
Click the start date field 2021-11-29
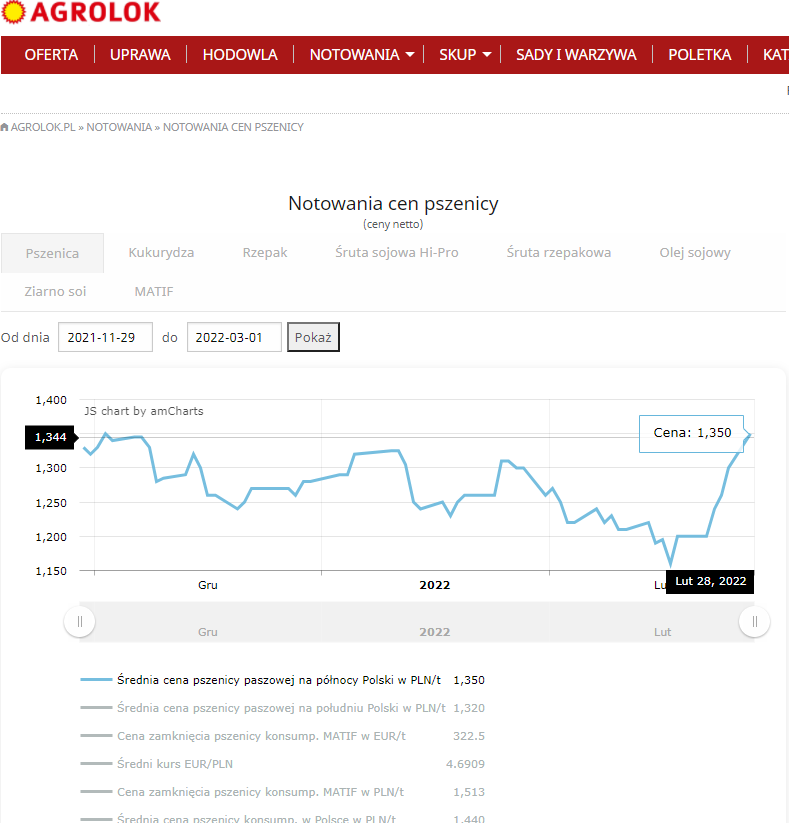coord(105,338)
